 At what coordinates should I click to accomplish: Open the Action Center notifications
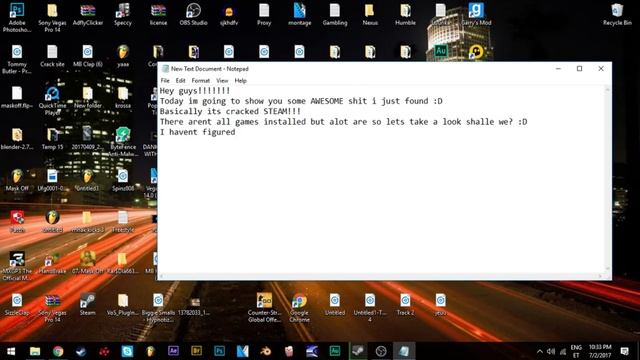point(624,351)
